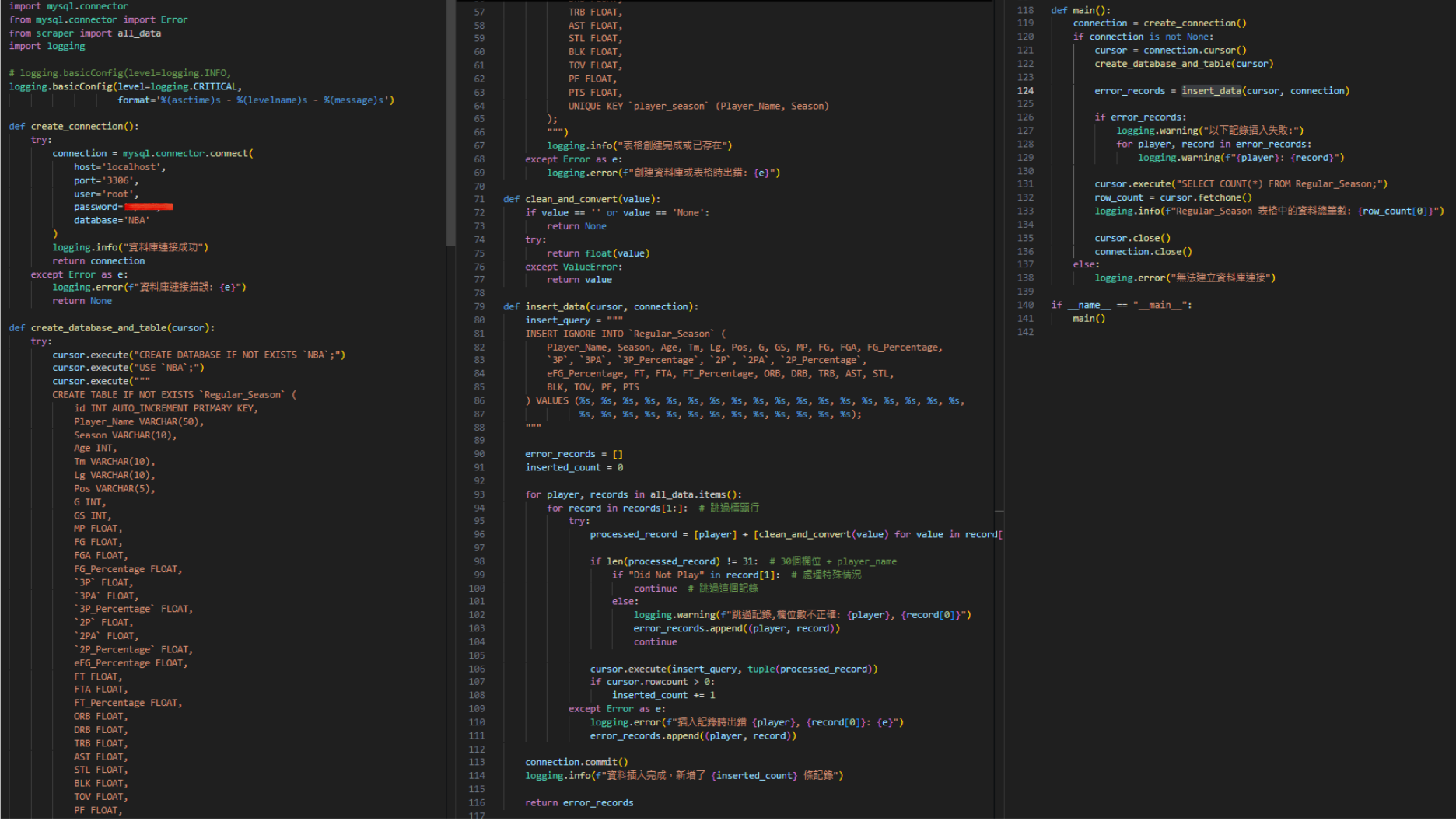
Task: Select line number 118 beside def main()
Action: 1025,10
